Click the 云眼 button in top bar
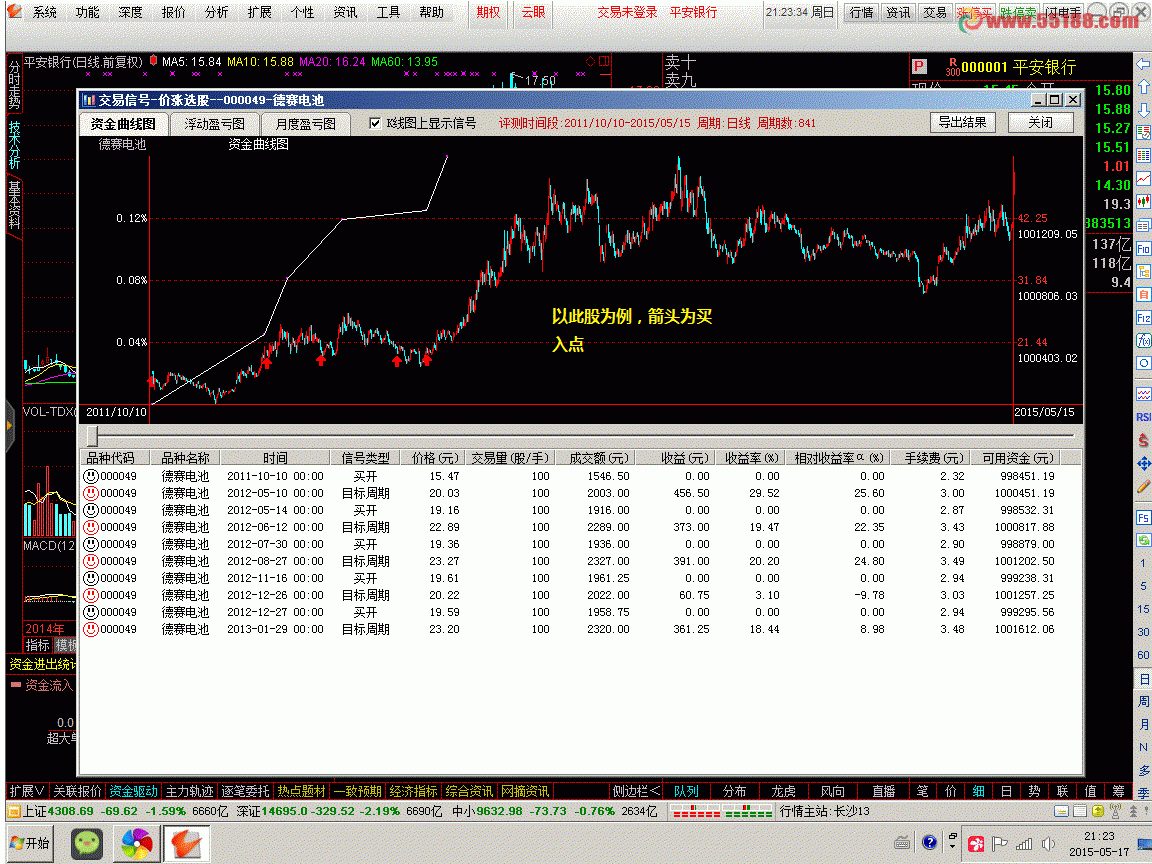1152x864 pixels. coord(533,12)
